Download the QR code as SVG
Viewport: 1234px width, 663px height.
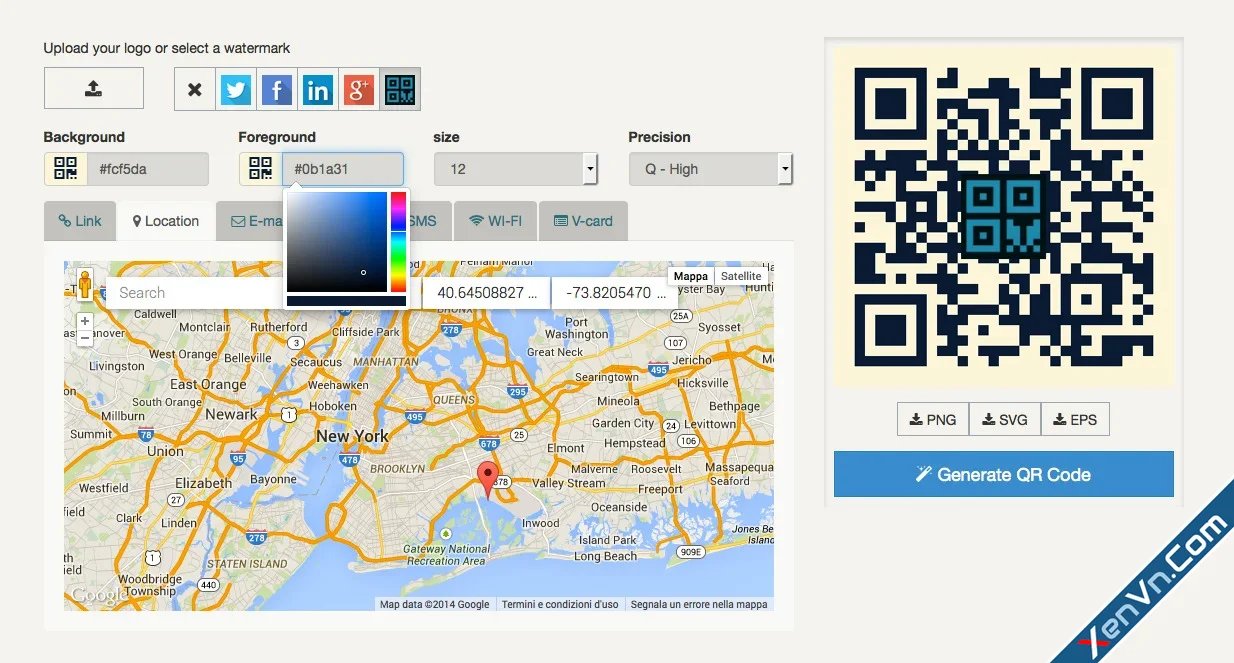pos(1004,419)
